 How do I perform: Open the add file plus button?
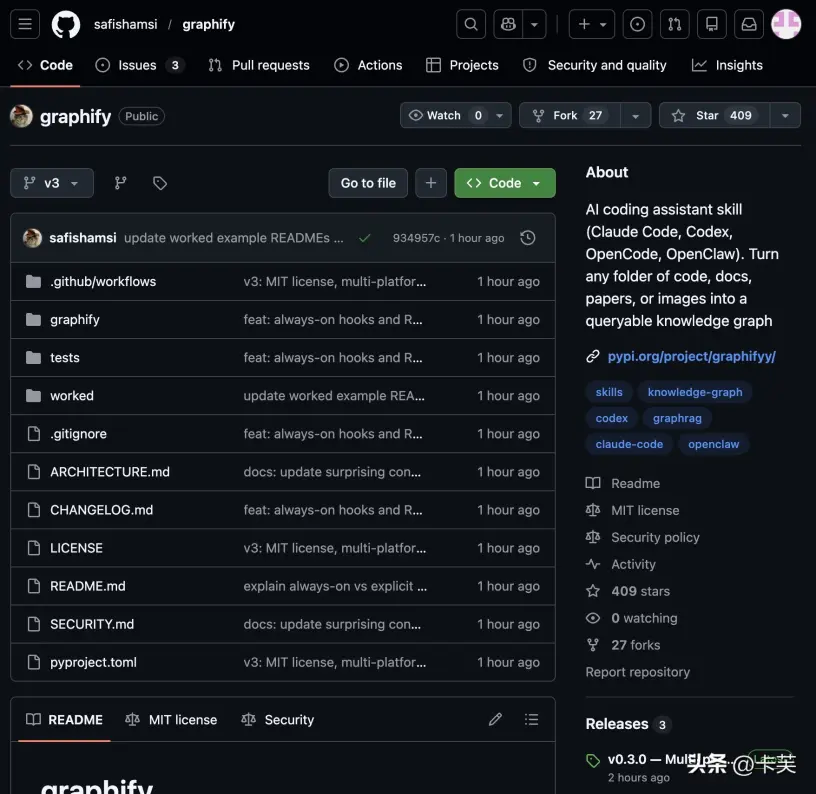(x=431, y=183)
